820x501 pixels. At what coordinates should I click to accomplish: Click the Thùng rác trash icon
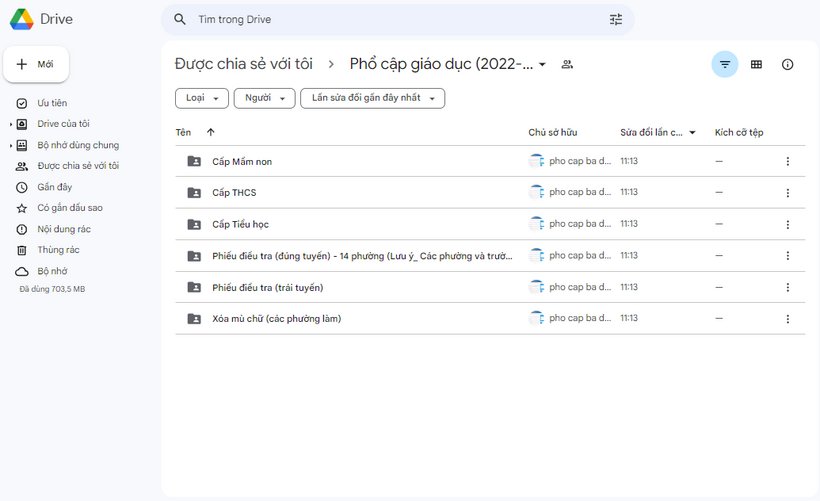pyautogui.click(x=21, y=250)
